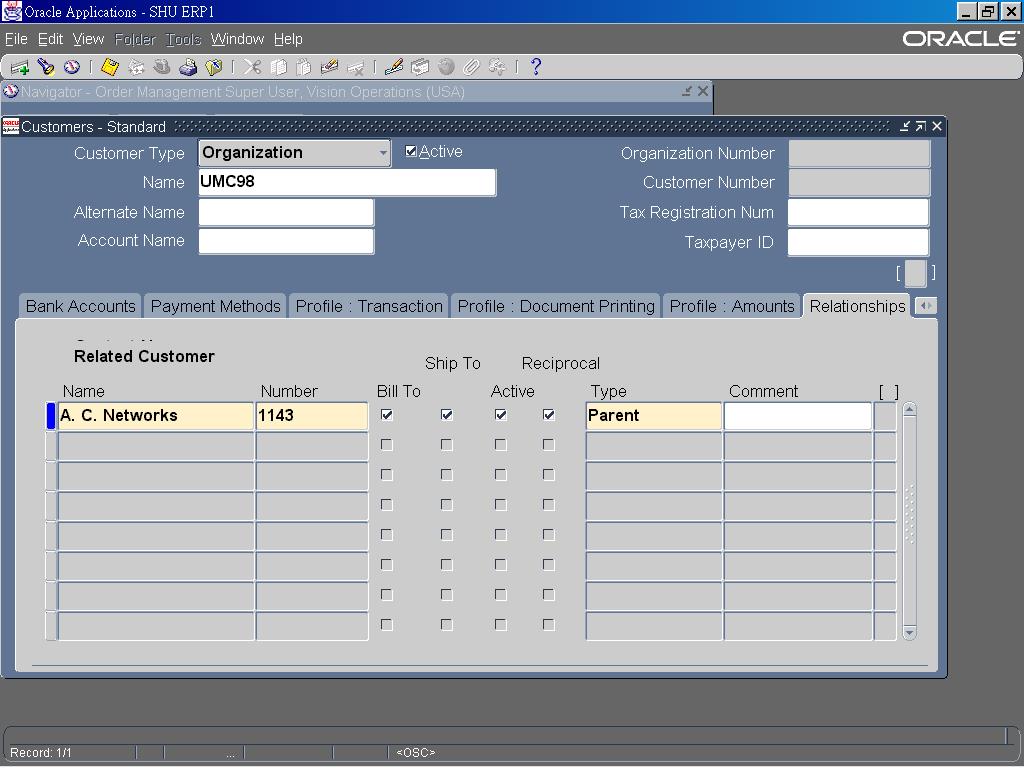This screenshot has height=768, width=1024.
Task: Open the File menu
Action: [16, 39]
